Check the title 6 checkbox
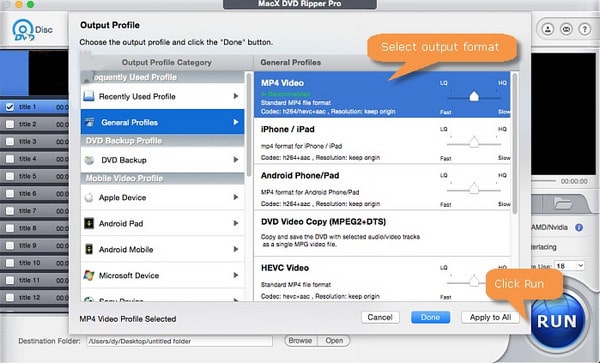This screenshot has height=364, width=600. (10, 194)
